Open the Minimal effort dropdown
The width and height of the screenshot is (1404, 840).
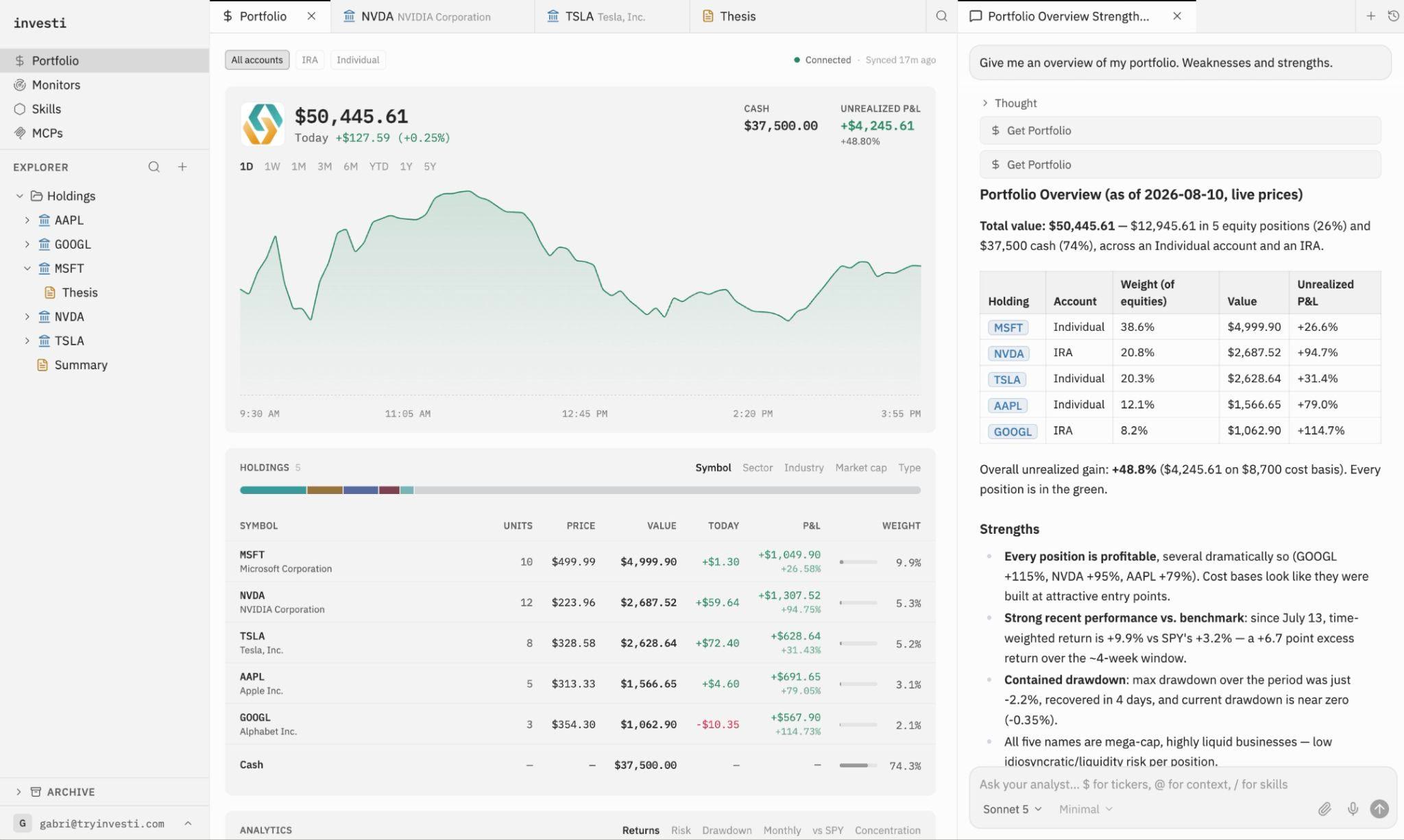(x=1086, y=809)
